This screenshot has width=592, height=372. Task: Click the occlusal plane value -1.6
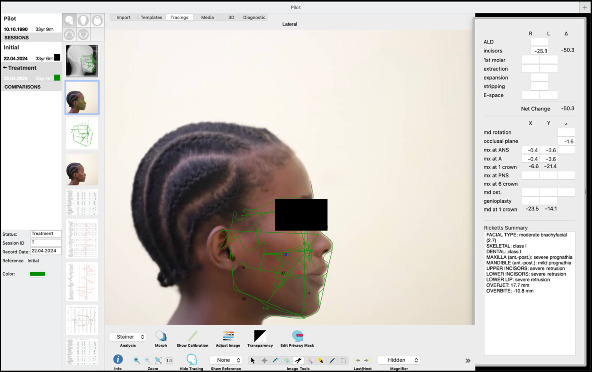566,141
